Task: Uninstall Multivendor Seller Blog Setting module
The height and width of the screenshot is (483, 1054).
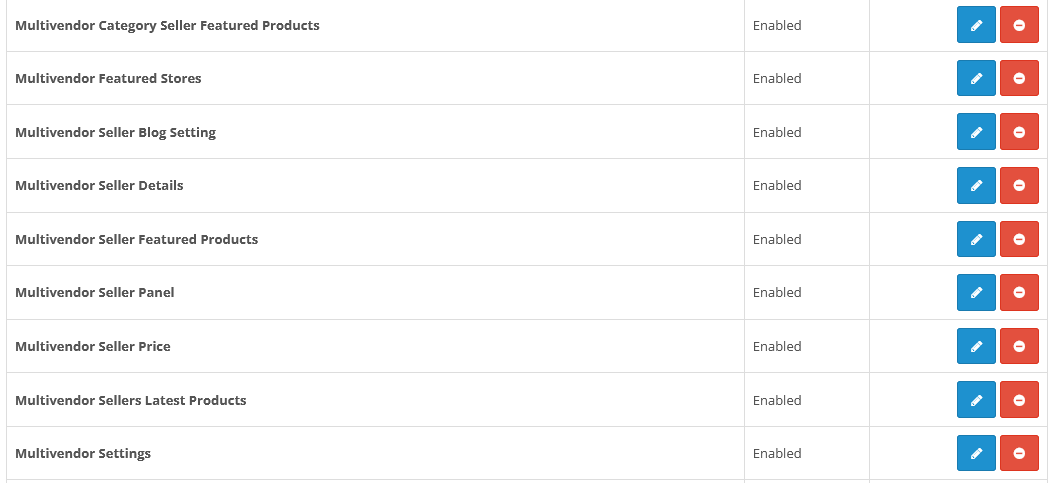Action: [1019, 132]
